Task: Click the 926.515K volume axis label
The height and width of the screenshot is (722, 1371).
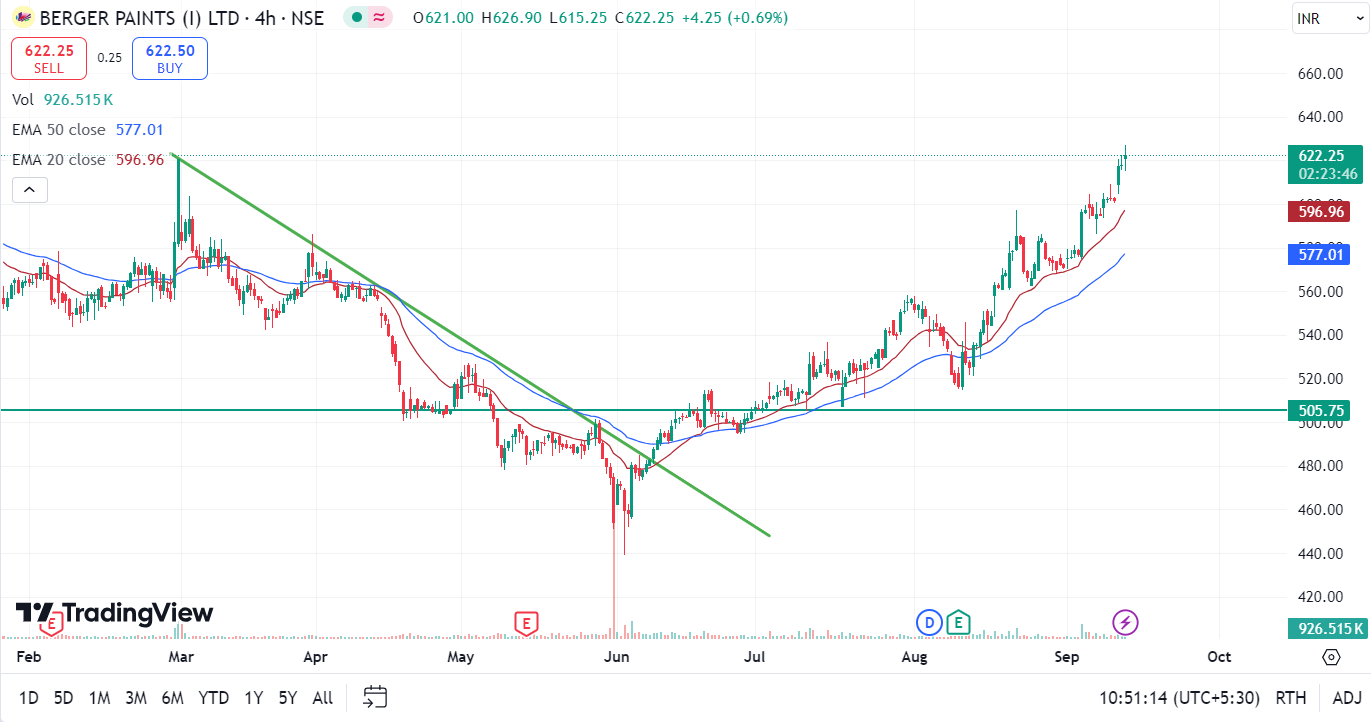Action: click(1329, 628)
